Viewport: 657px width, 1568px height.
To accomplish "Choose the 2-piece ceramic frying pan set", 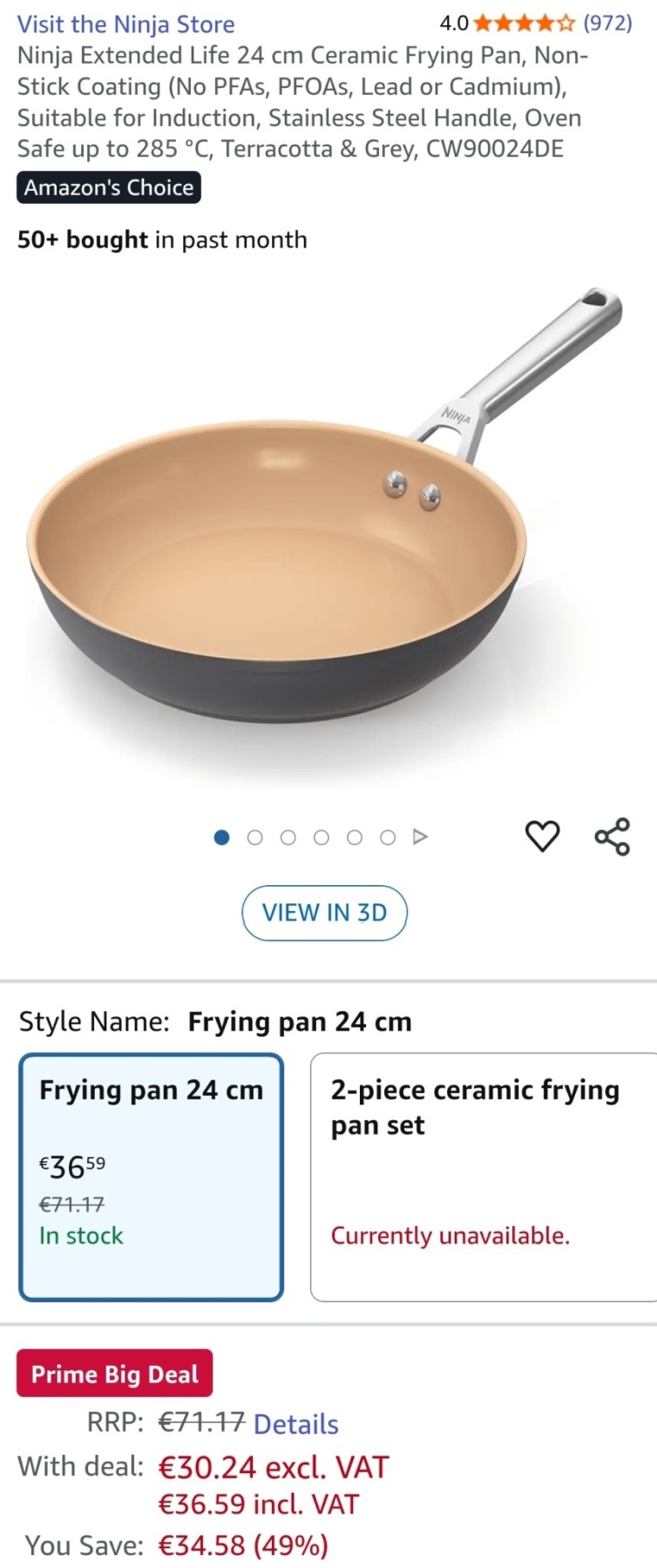I will 484,1177.
